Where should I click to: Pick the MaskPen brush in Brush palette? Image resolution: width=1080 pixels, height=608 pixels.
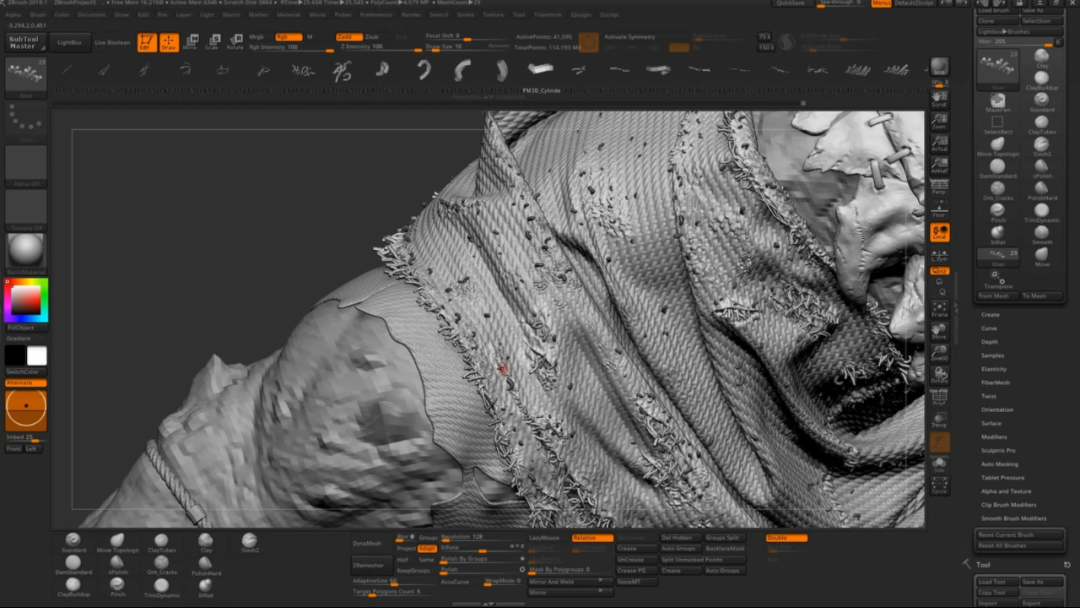point(998,101)
